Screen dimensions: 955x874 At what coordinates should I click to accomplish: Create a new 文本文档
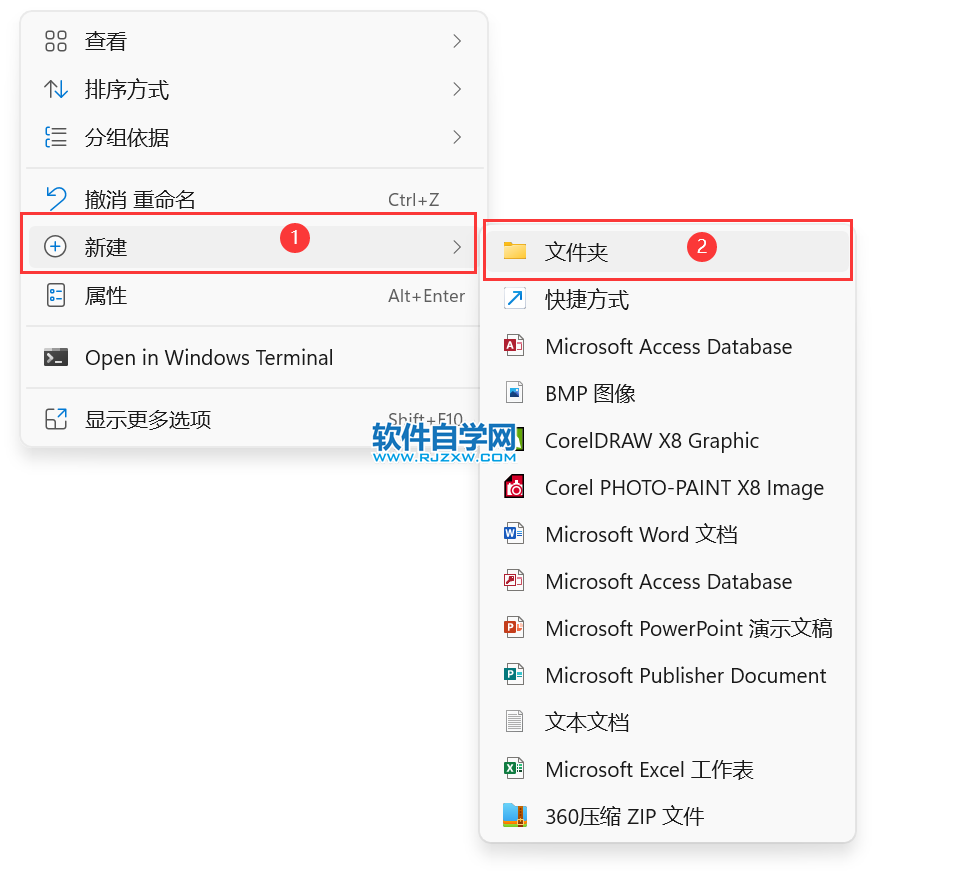[x=668, y=722]
